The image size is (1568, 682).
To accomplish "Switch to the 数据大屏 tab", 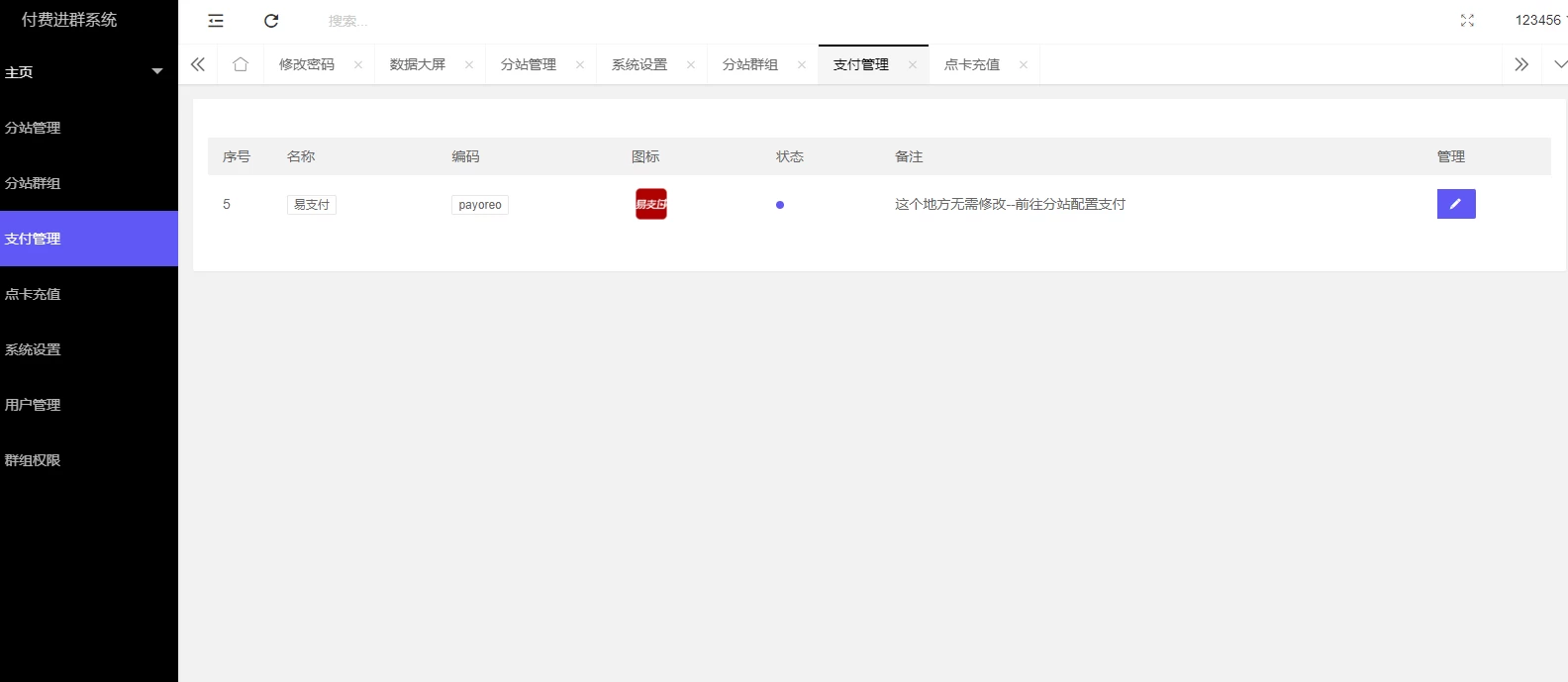I will tap(418, 65).
